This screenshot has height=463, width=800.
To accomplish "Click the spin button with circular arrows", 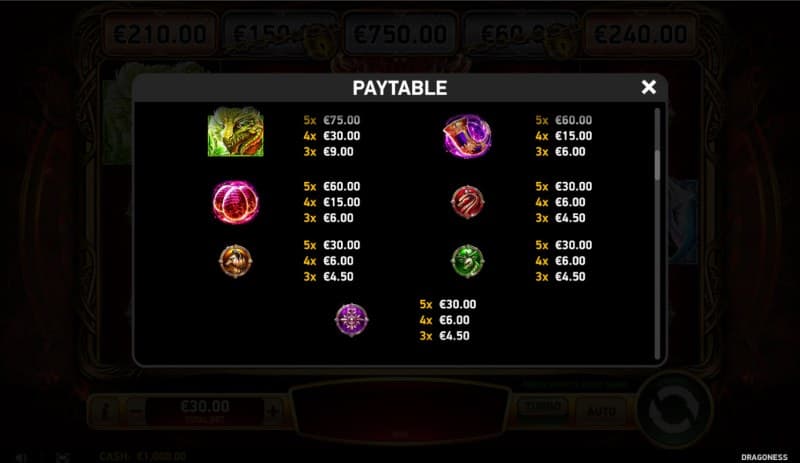I will [674, 410].
